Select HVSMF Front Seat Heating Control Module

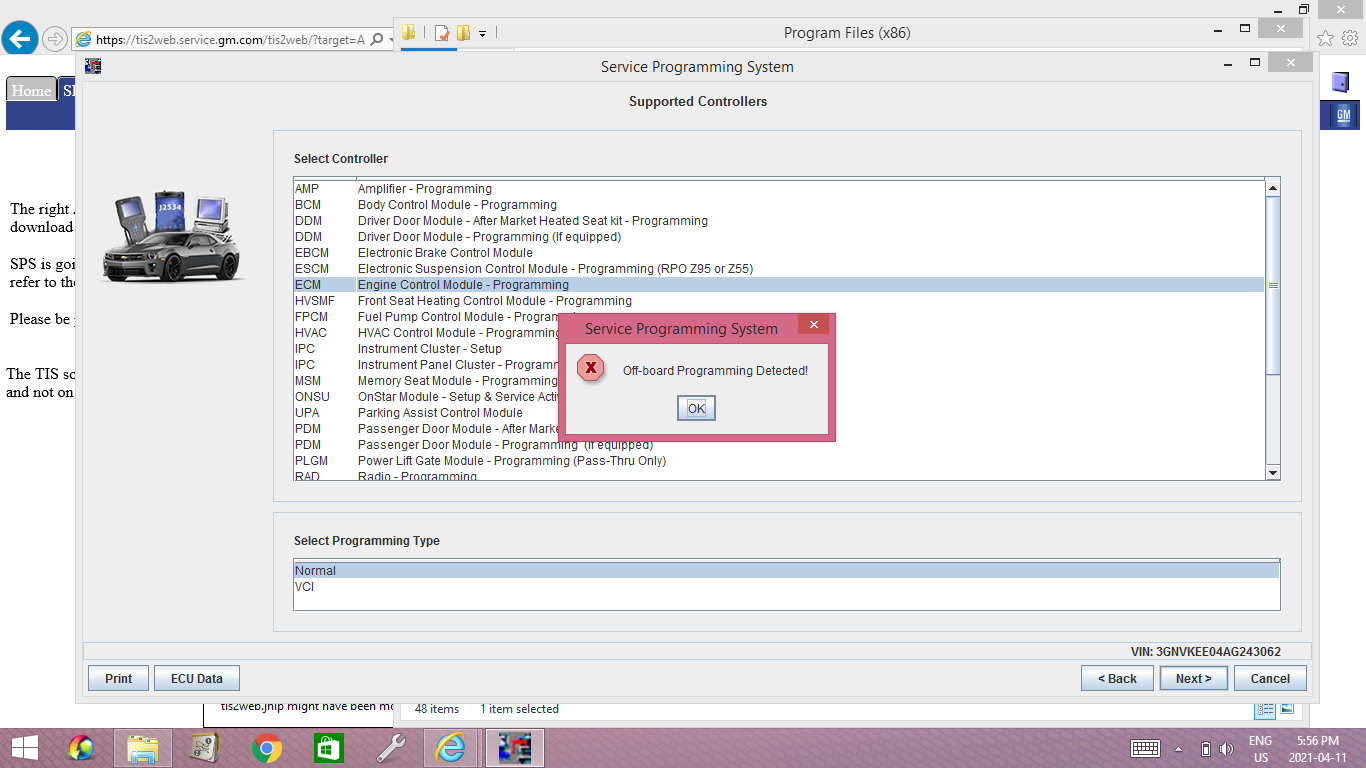779,301
